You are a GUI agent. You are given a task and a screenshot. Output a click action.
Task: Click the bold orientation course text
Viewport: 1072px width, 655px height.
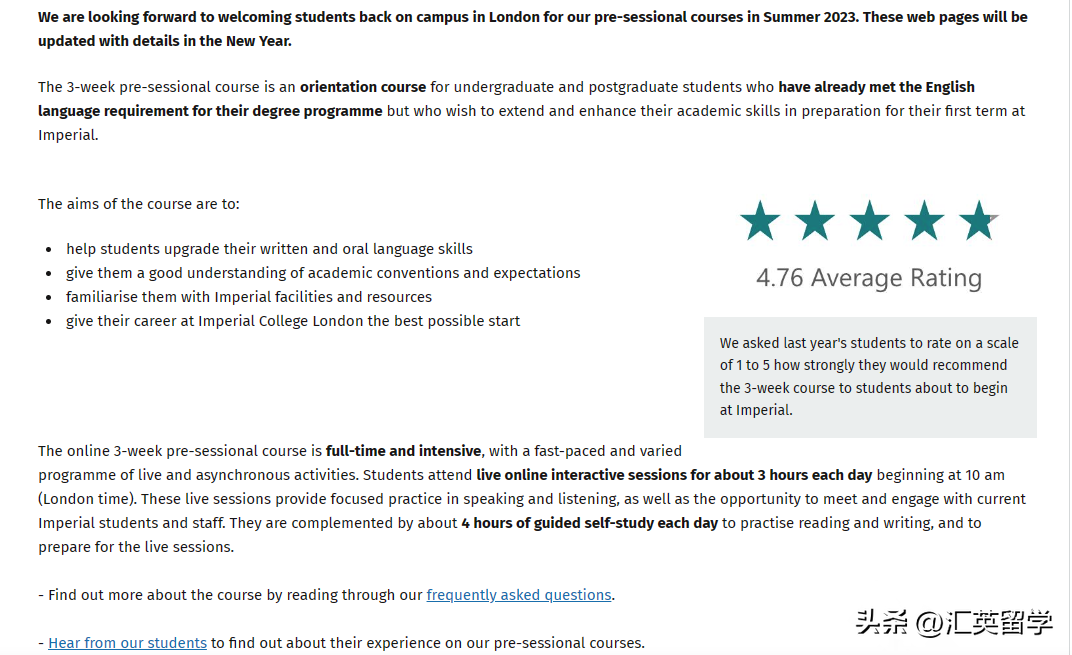click(363, 87)
